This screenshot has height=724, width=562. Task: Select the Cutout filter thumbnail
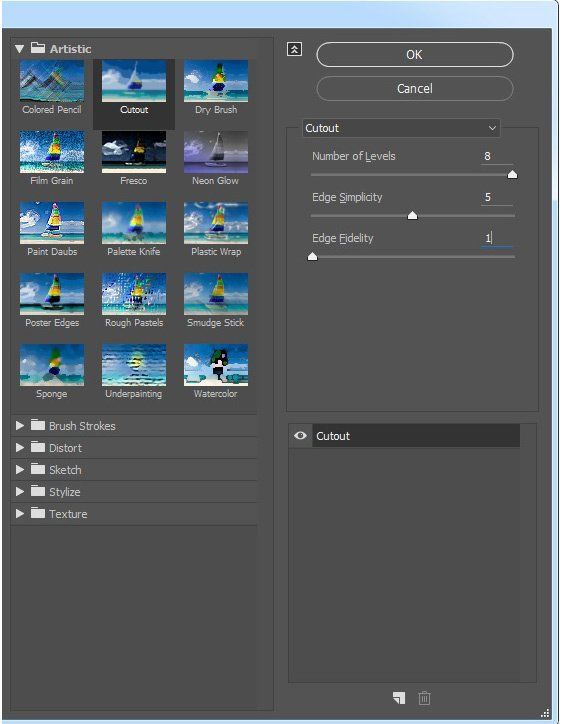[x=134, y=81]
